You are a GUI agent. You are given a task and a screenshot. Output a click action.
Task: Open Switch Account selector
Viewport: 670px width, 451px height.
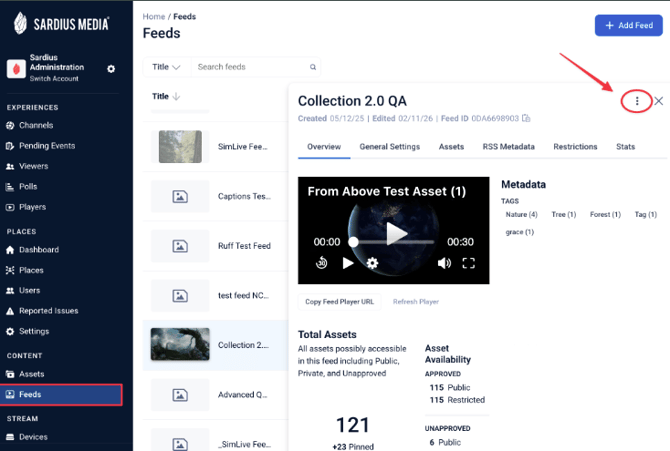(55, 78)
